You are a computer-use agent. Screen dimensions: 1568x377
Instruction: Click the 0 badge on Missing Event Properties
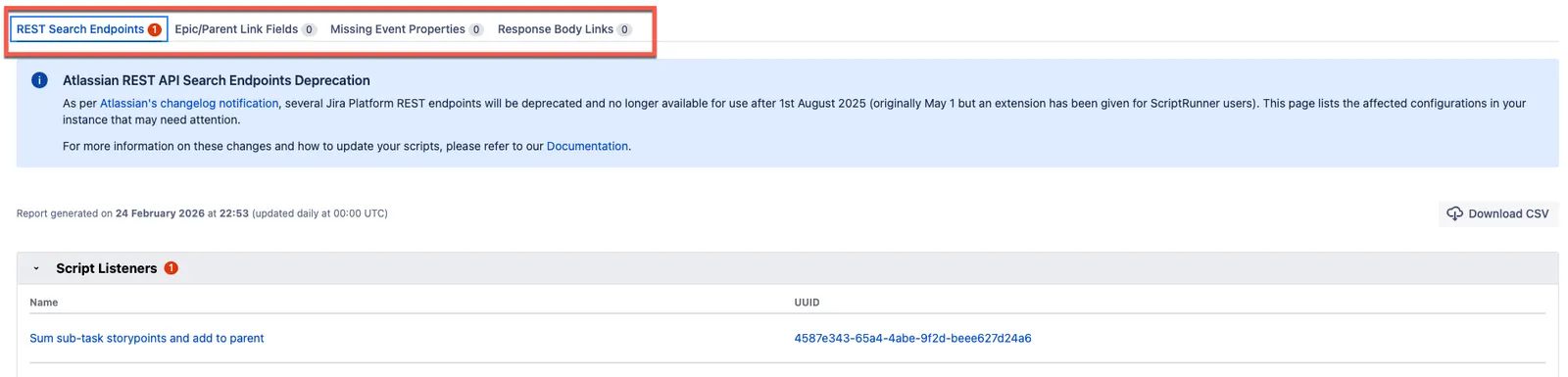pos(476,29)
